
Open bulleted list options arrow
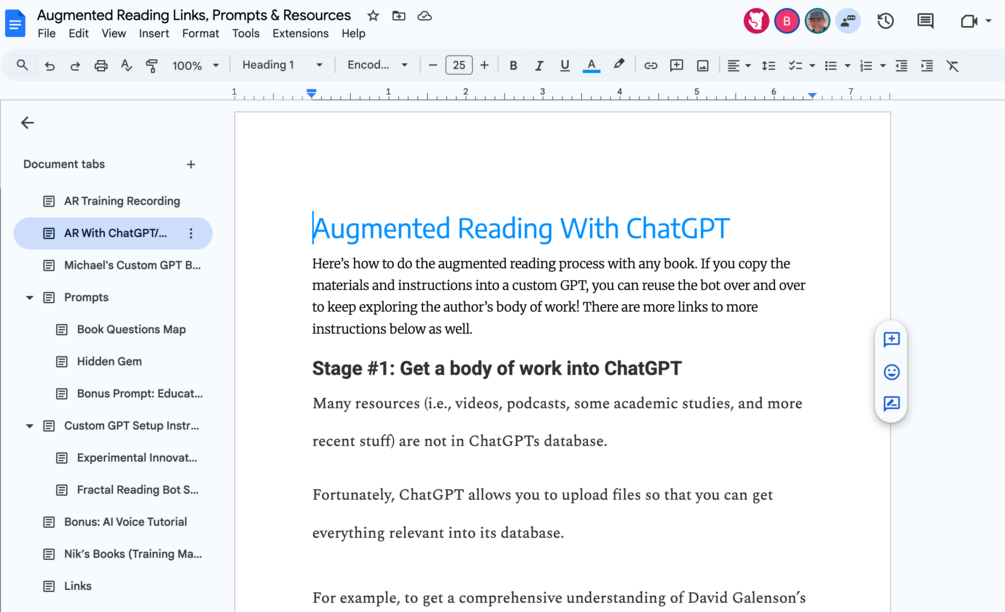pos(847,65)
